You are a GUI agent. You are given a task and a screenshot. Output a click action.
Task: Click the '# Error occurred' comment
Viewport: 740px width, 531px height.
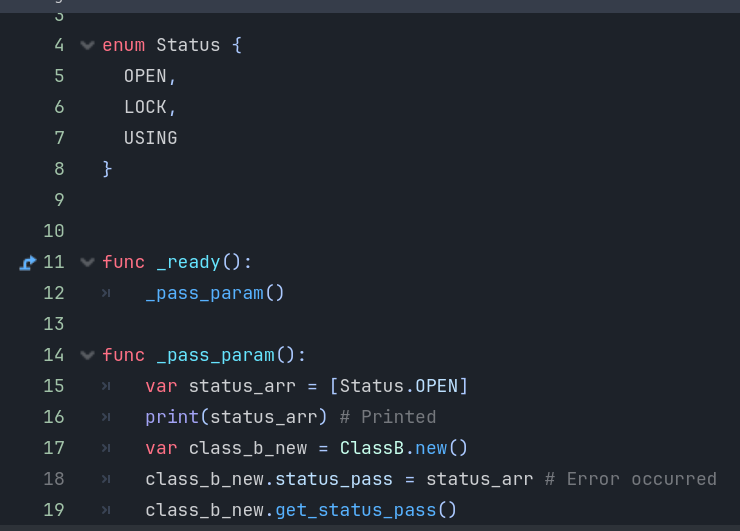pos(631,479)
